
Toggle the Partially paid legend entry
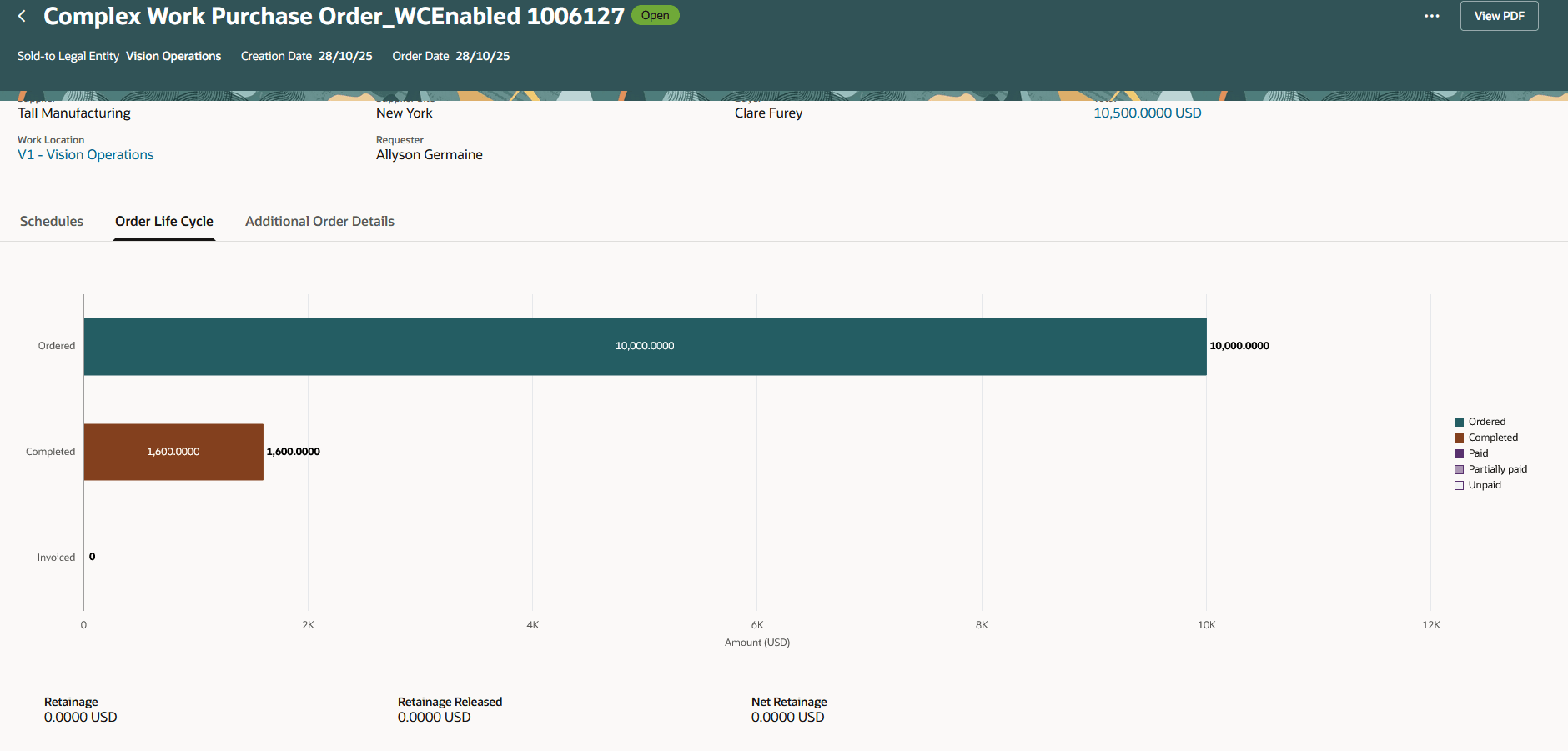[x=1498, y=468]
